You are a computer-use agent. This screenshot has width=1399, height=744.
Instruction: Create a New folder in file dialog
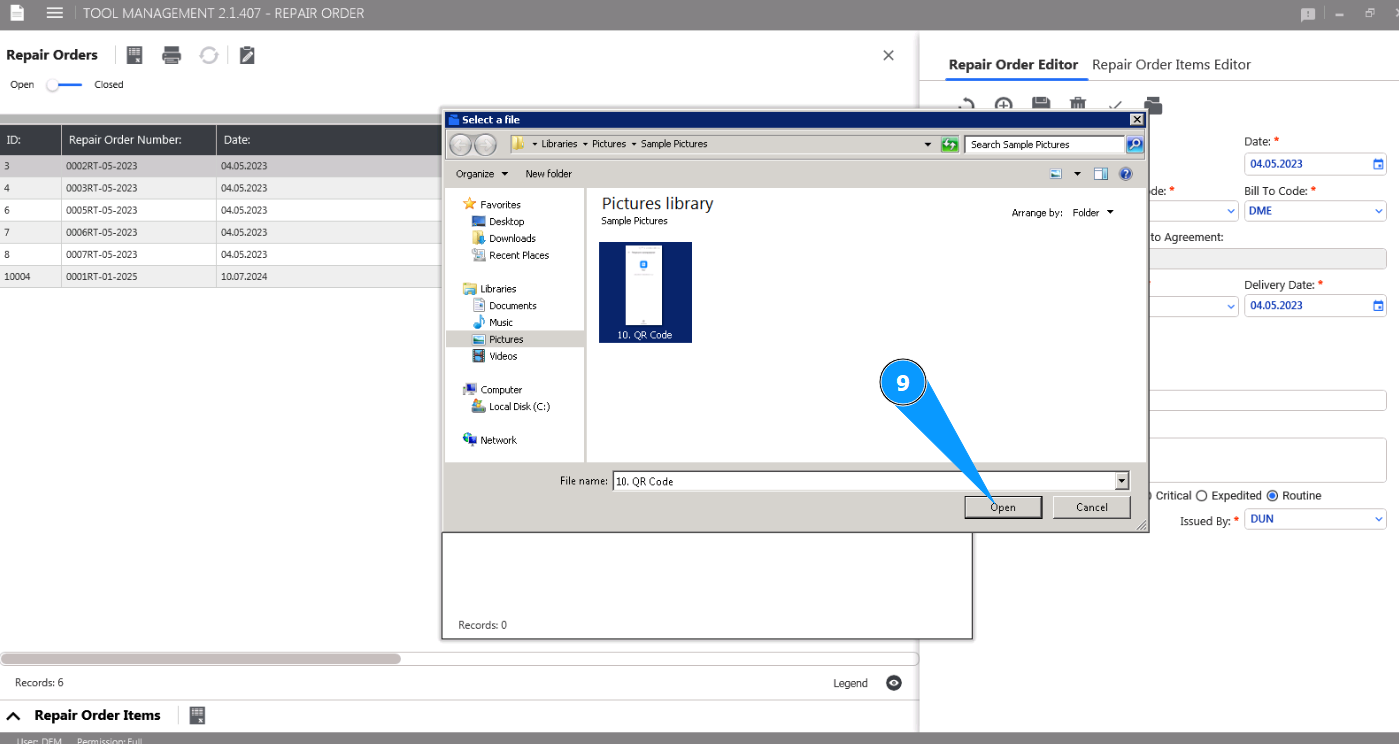pos(549,173)
